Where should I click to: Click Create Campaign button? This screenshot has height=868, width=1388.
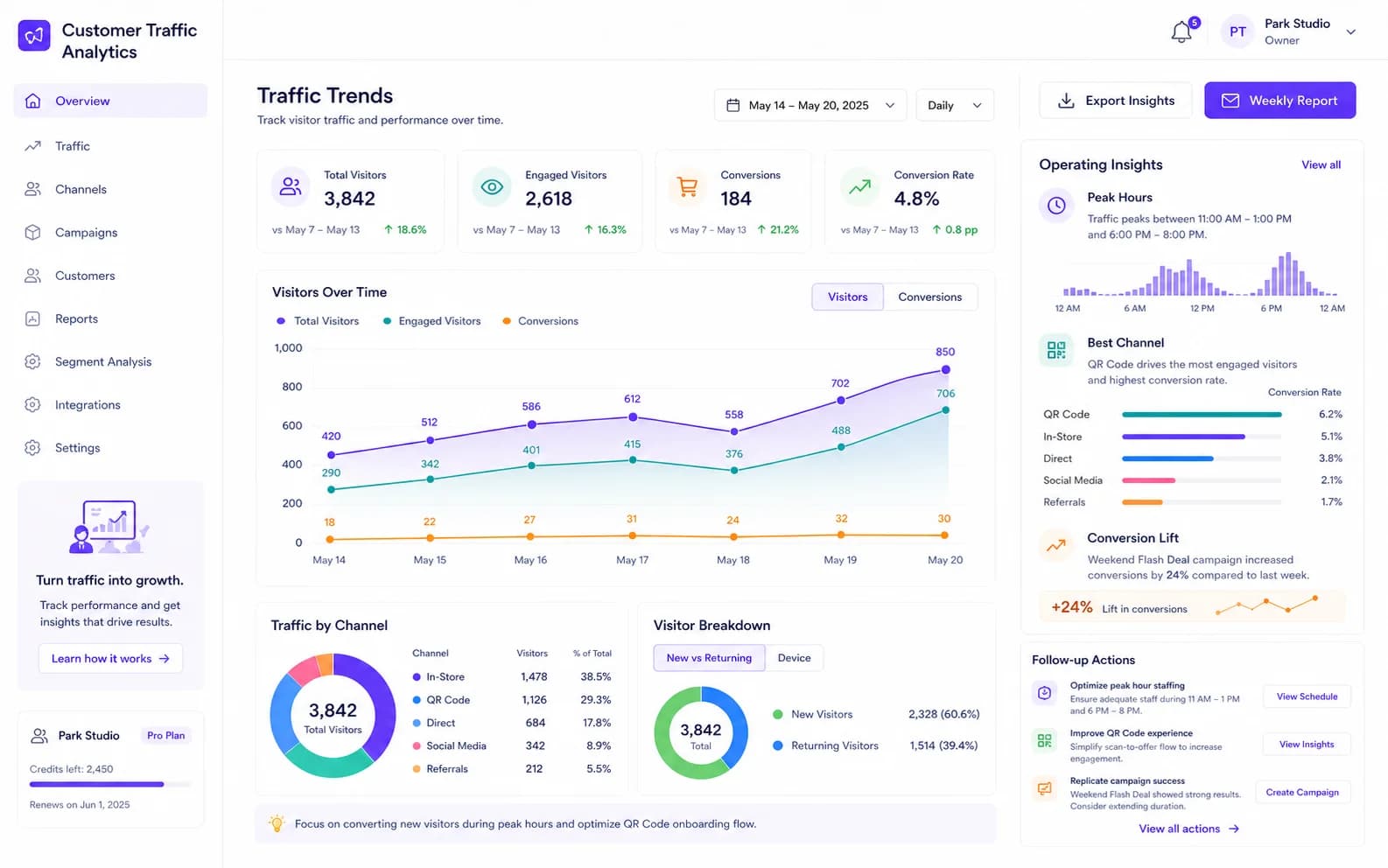[1302, 793]
